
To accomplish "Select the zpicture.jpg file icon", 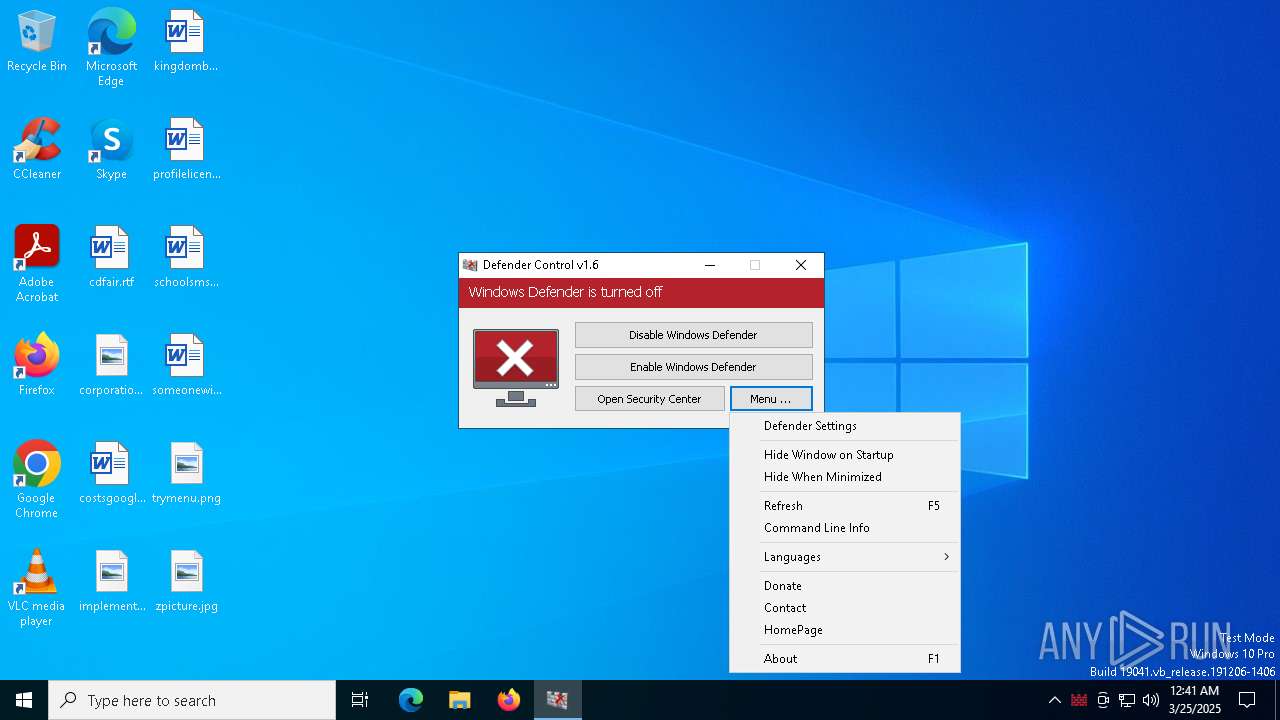I will pos(186,581).
